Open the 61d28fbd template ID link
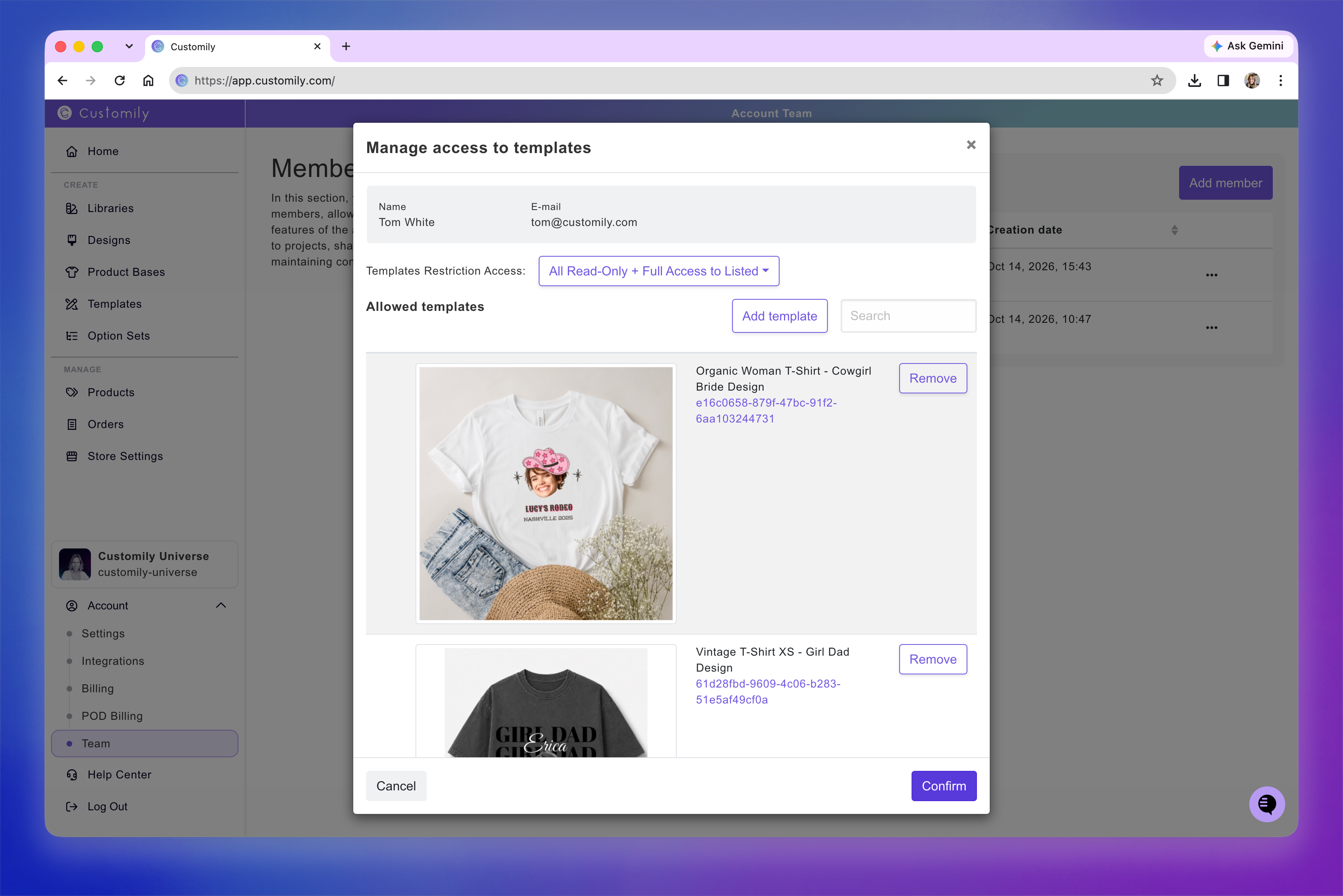 point(768,692)
